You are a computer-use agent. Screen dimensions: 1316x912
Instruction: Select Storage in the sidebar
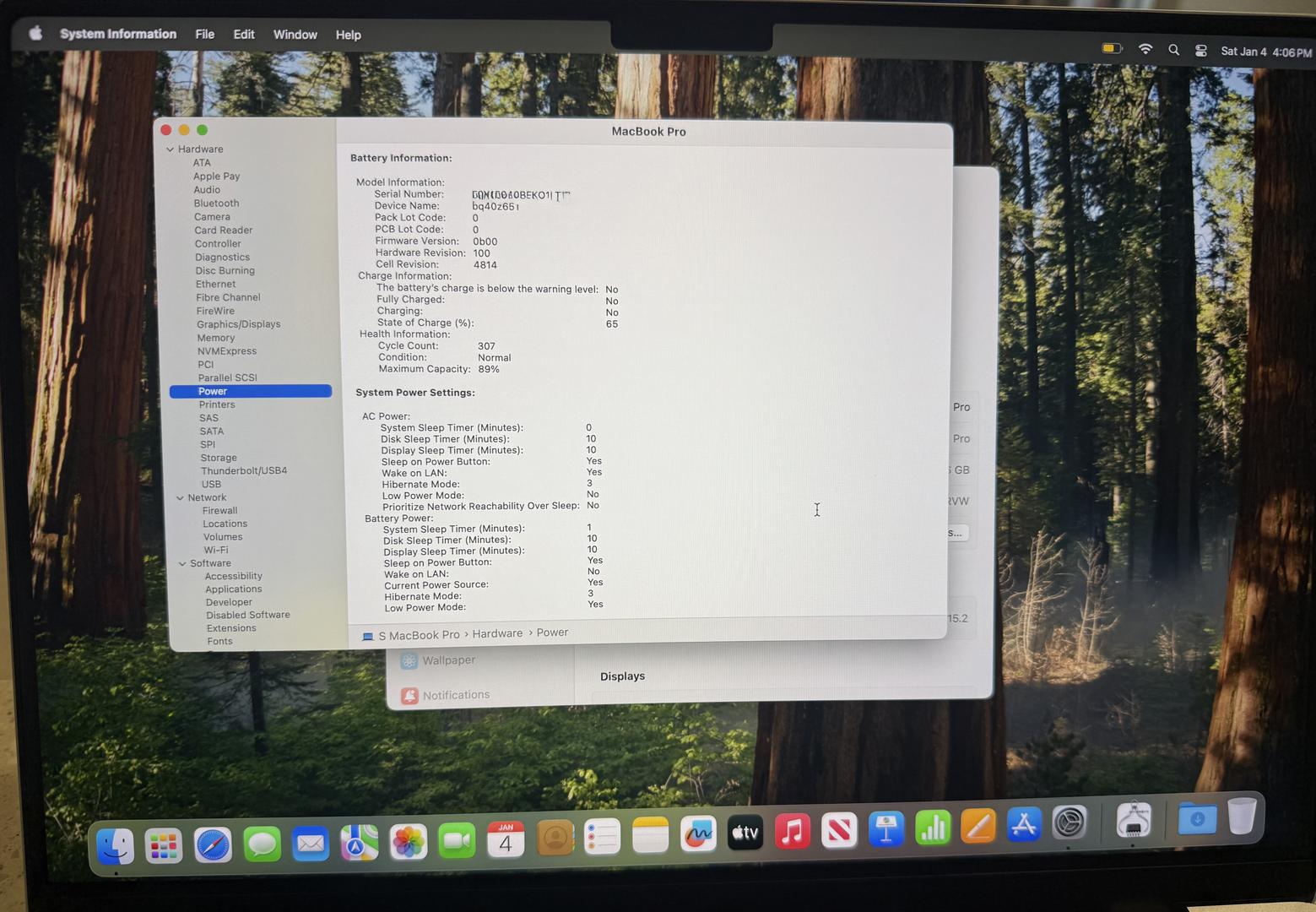pos(219,459)
